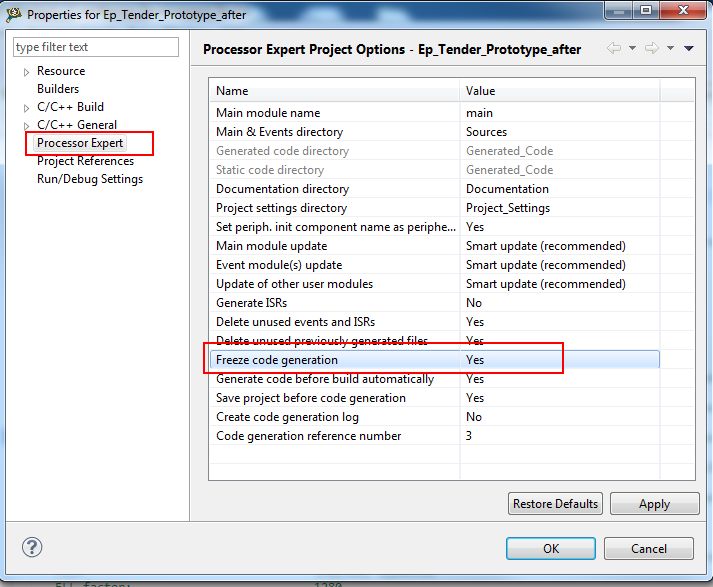Viewport: 713px width, 587px height.
Task: Select Builders in the left tree
Action: coord(58,89)
